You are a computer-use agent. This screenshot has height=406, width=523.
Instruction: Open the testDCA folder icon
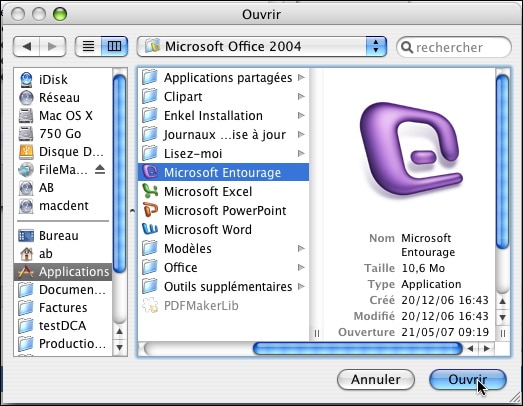click(x=26, y=326)
